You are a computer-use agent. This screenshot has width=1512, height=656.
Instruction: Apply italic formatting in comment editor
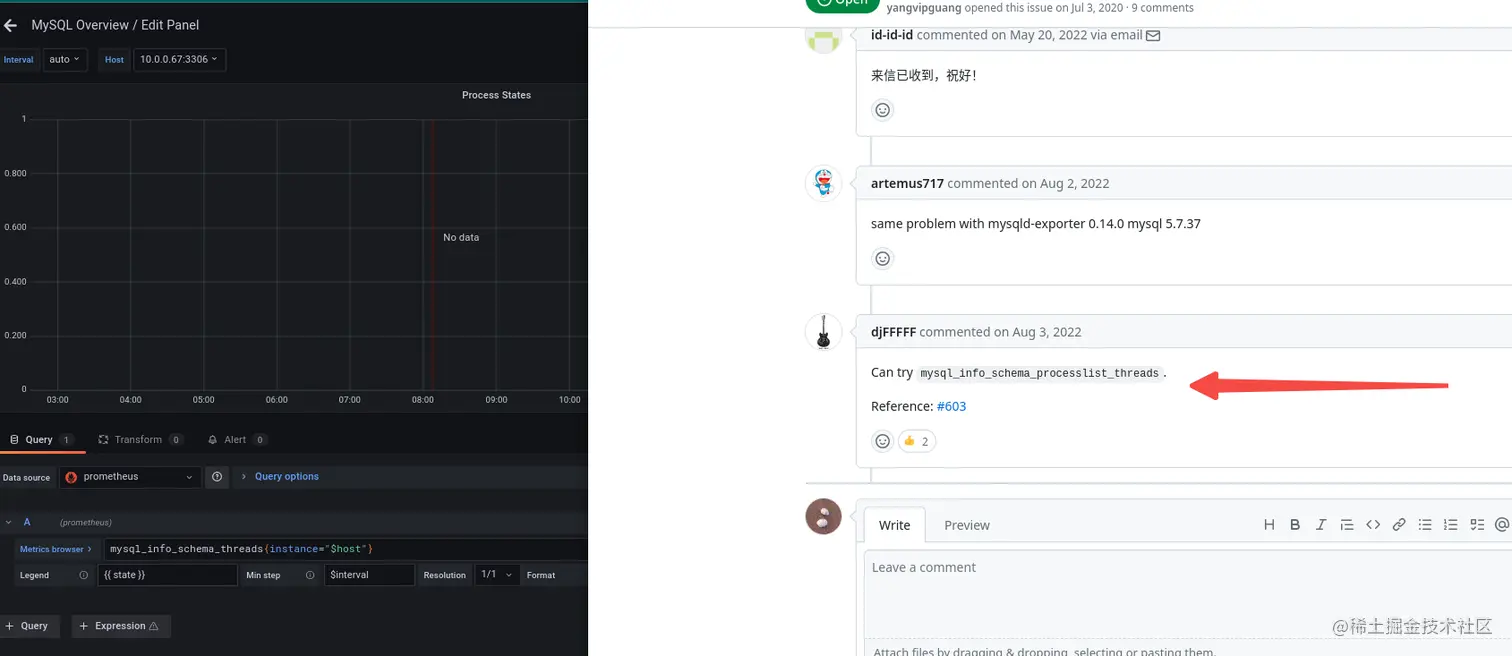pos(1321,525)
